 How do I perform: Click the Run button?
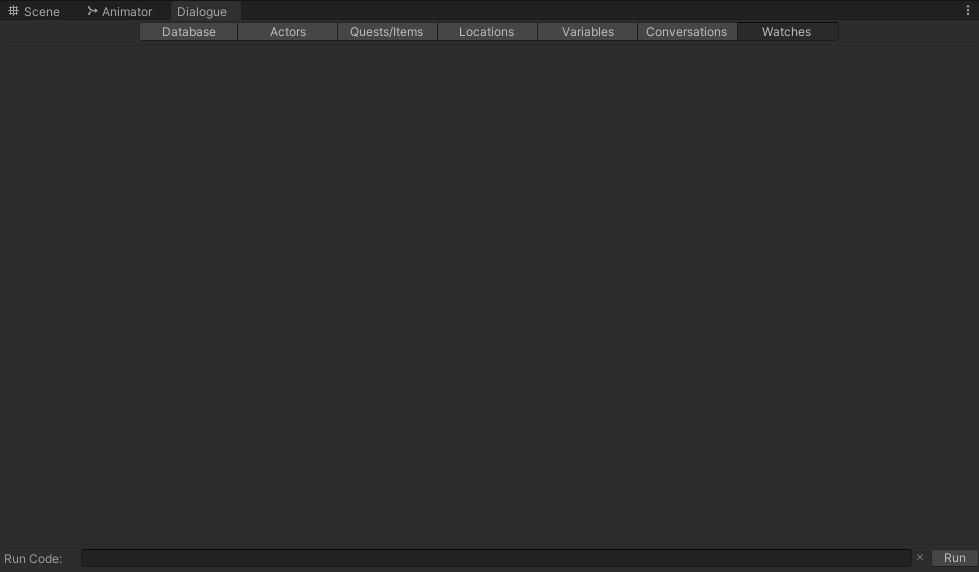(955, 558)
